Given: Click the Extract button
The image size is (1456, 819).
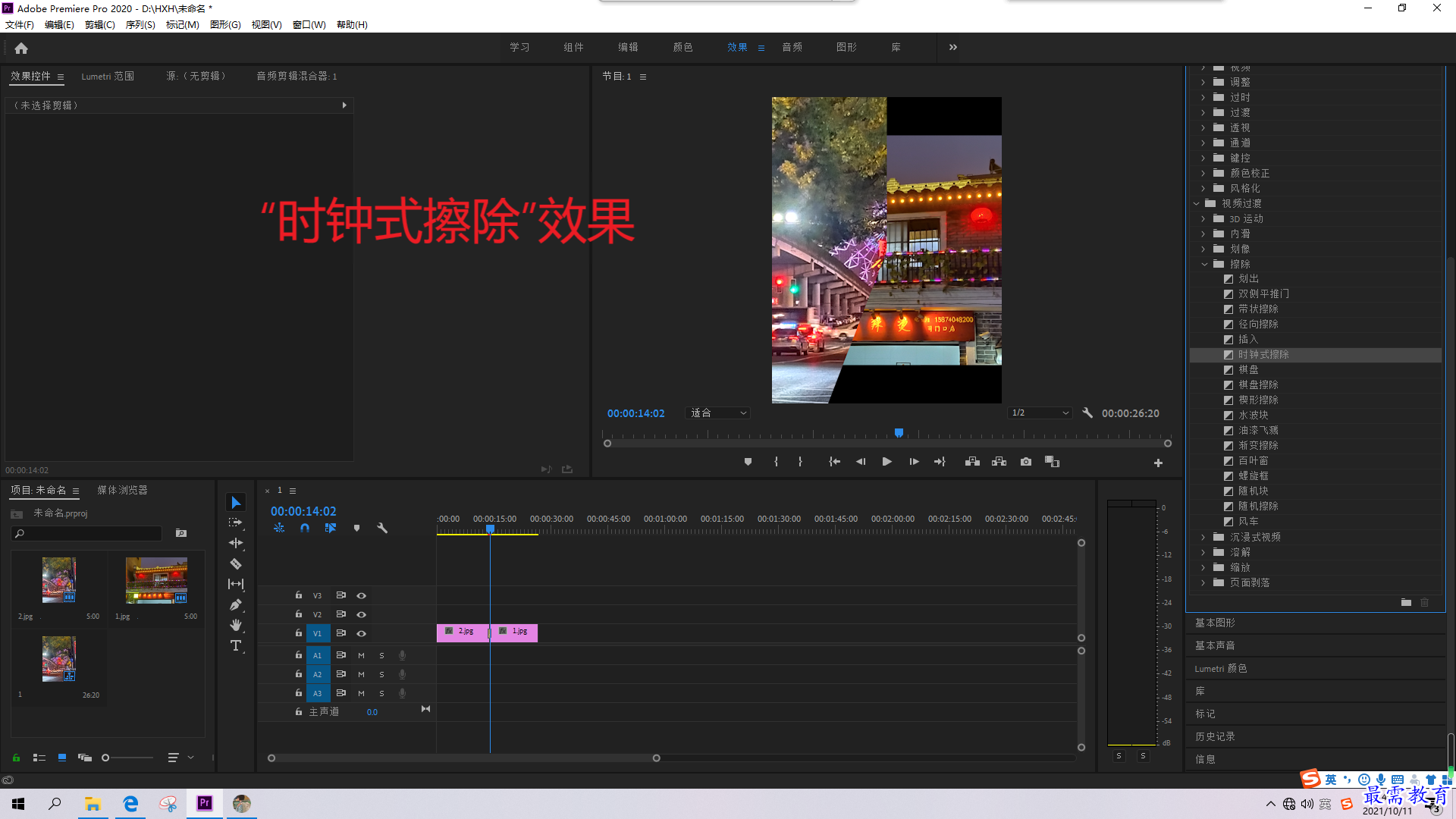Looking at the screenshot, I should [999, 462].
